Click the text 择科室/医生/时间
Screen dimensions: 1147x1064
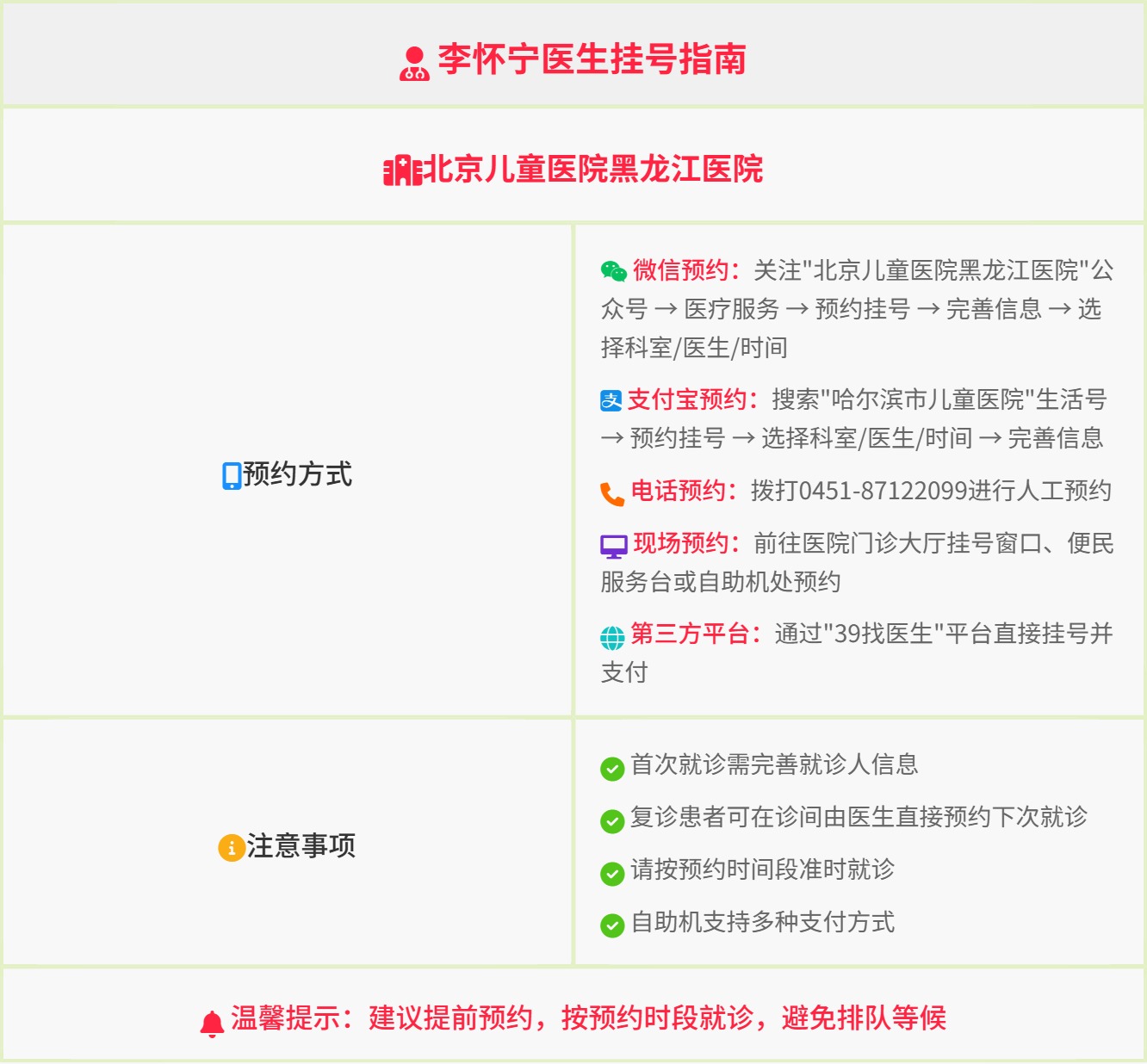tap(694, 348)
